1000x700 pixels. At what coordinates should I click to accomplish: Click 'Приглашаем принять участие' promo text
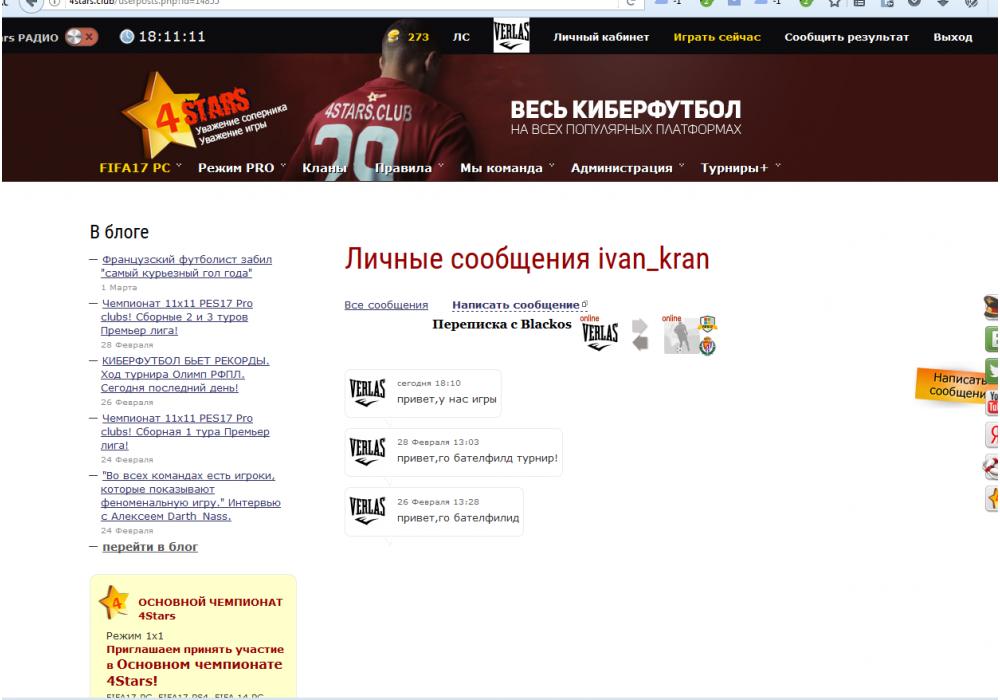click(x=195, y=664)
